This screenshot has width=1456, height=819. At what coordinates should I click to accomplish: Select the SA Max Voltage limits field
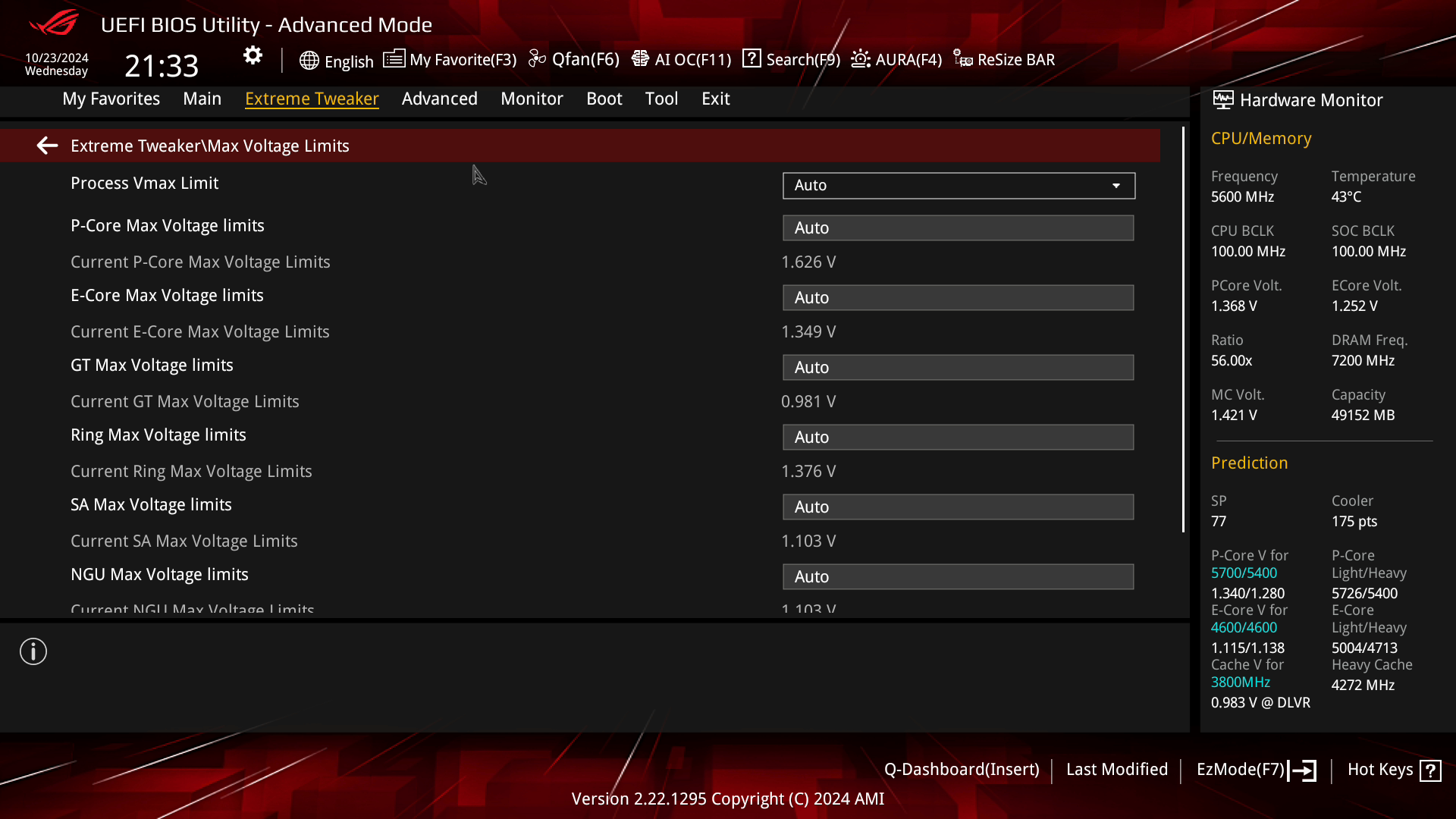pos(958,507)
